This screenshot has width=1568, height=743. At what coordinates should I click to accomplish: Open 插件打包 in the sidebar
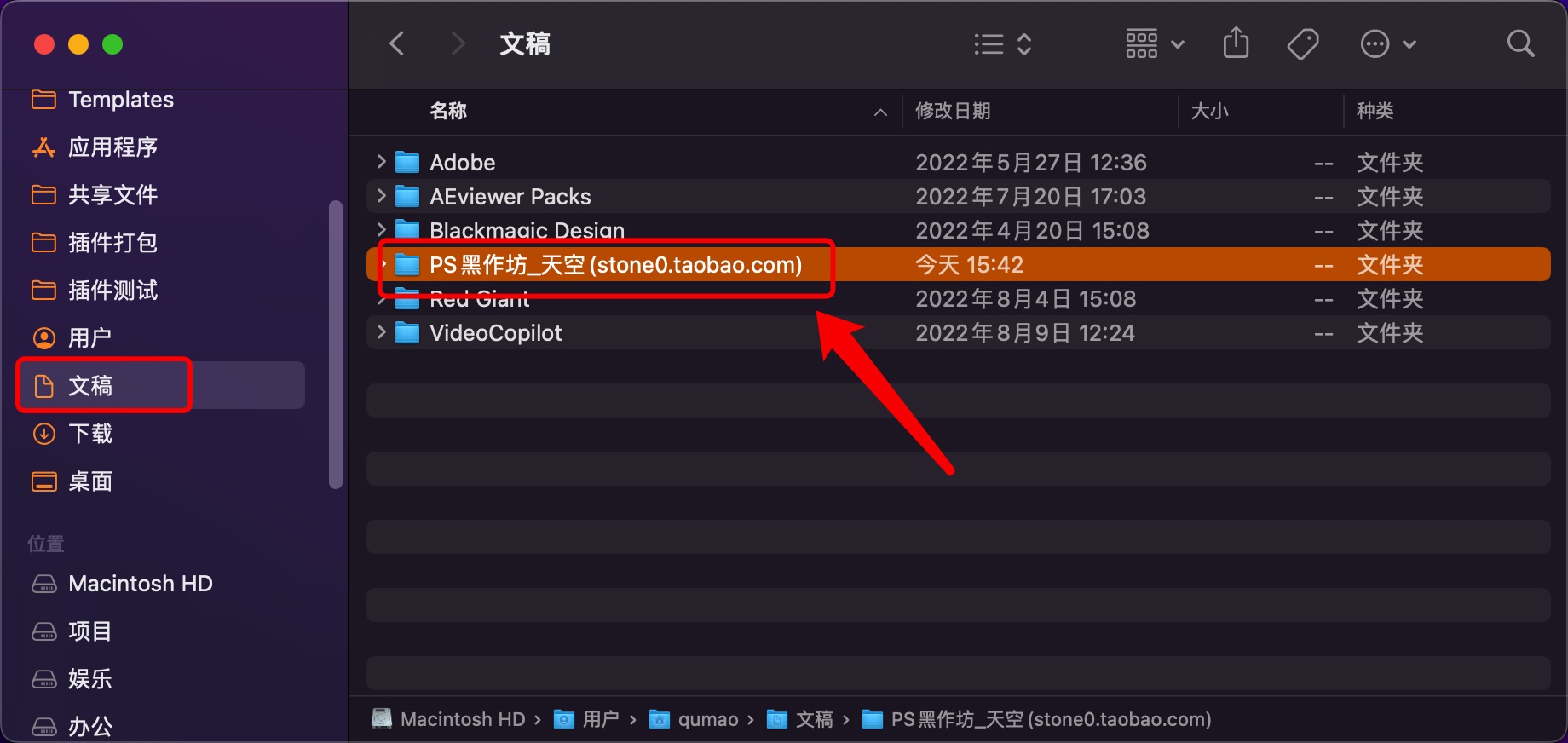coord(112,243)
